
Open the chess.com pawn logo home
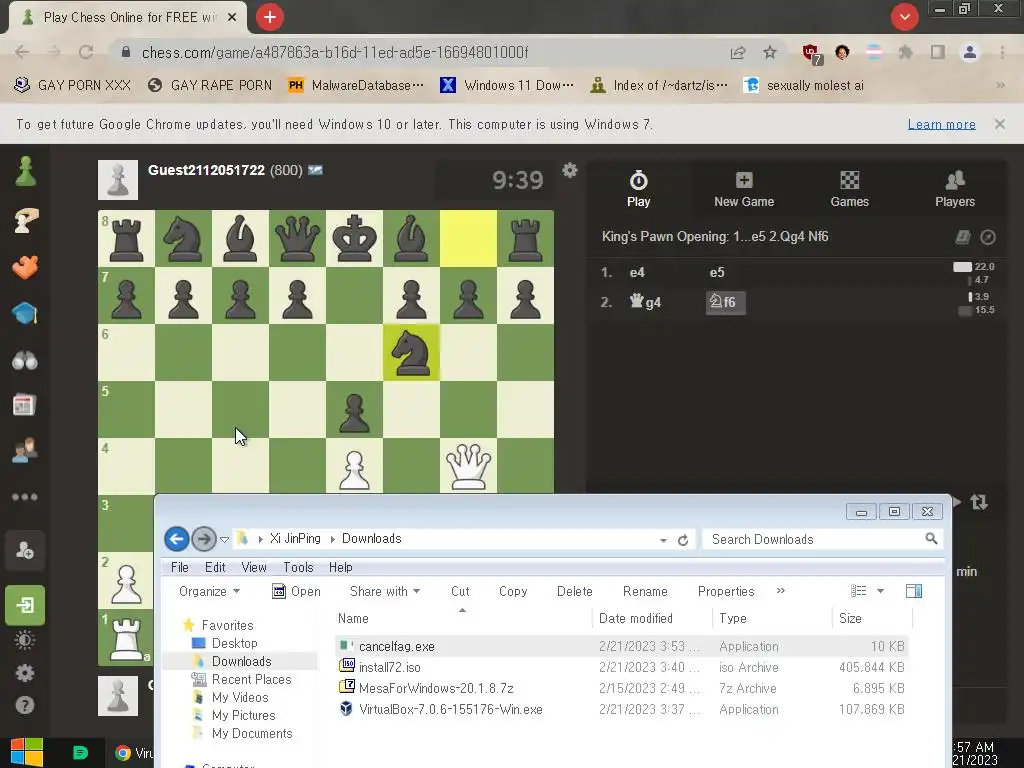(x=25, y=172)
